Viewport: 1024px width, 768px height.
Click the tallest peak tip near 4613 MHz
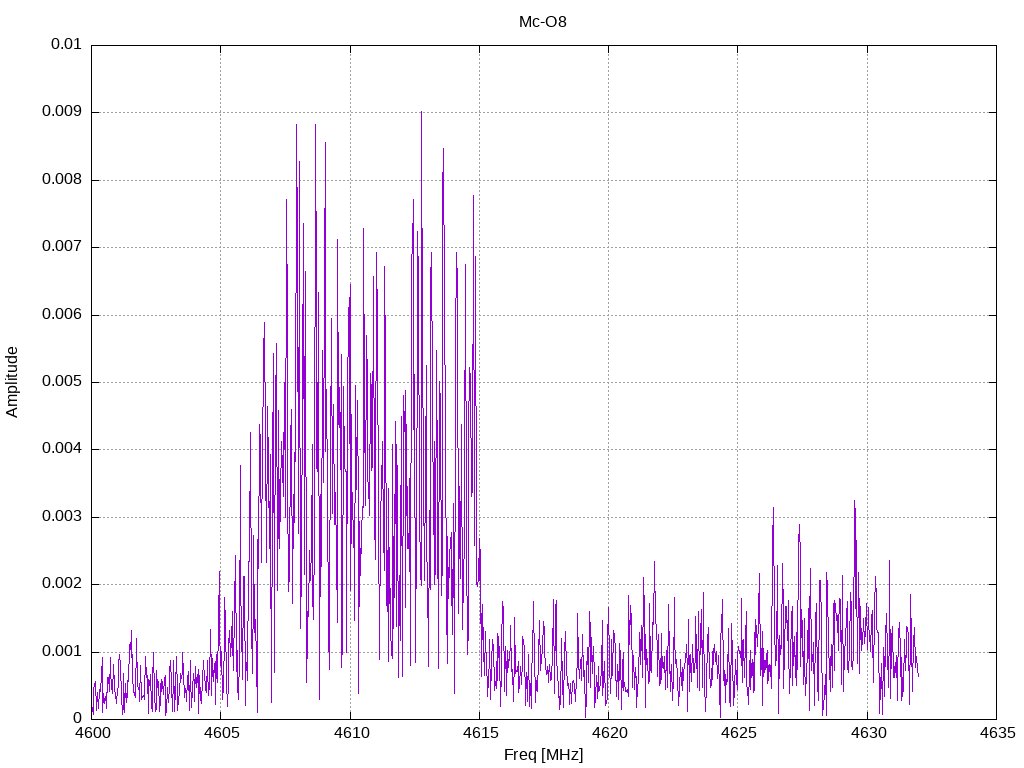(421, 112)
